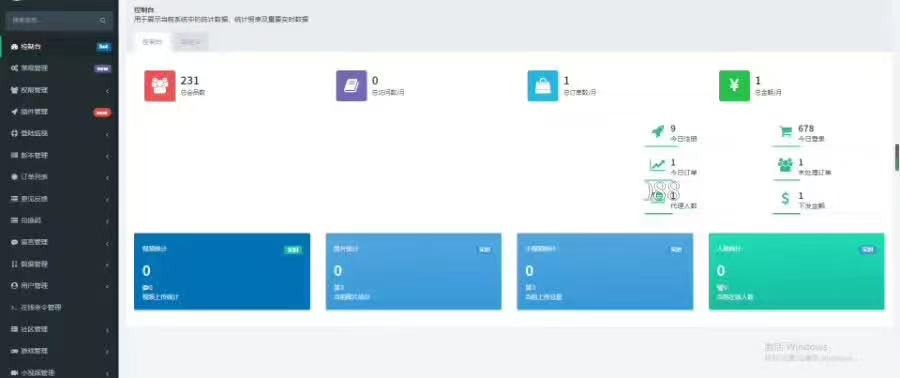Click the dashboard gauge icon beside 控制台

[14, 46]
